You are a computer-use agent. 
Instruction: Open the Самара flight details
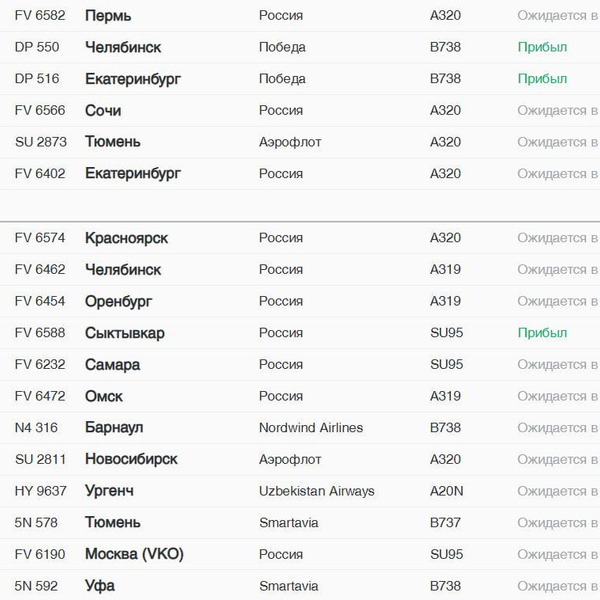[112, 365]
